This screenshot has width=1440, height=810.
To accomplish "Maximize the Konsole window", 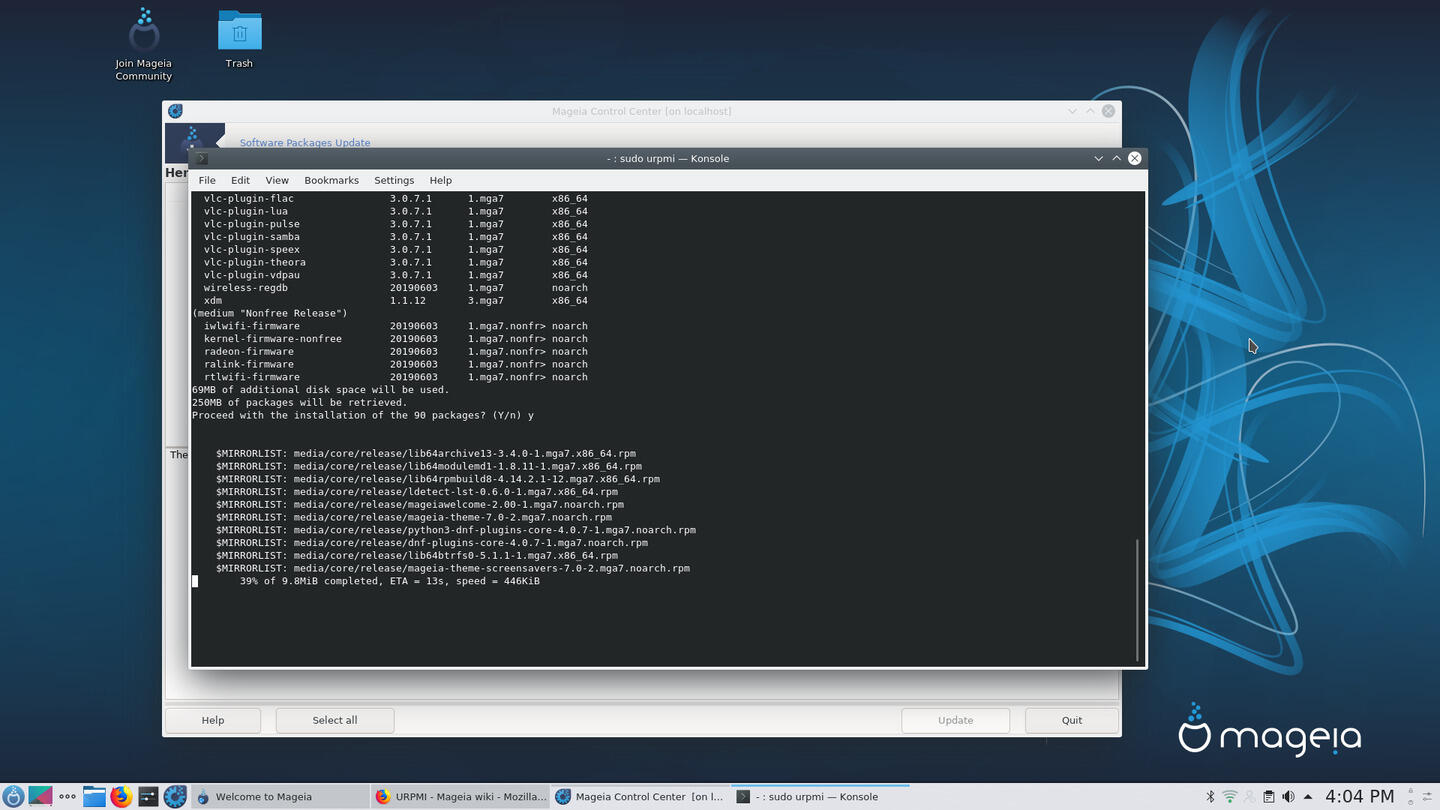I will (1116, 158).
